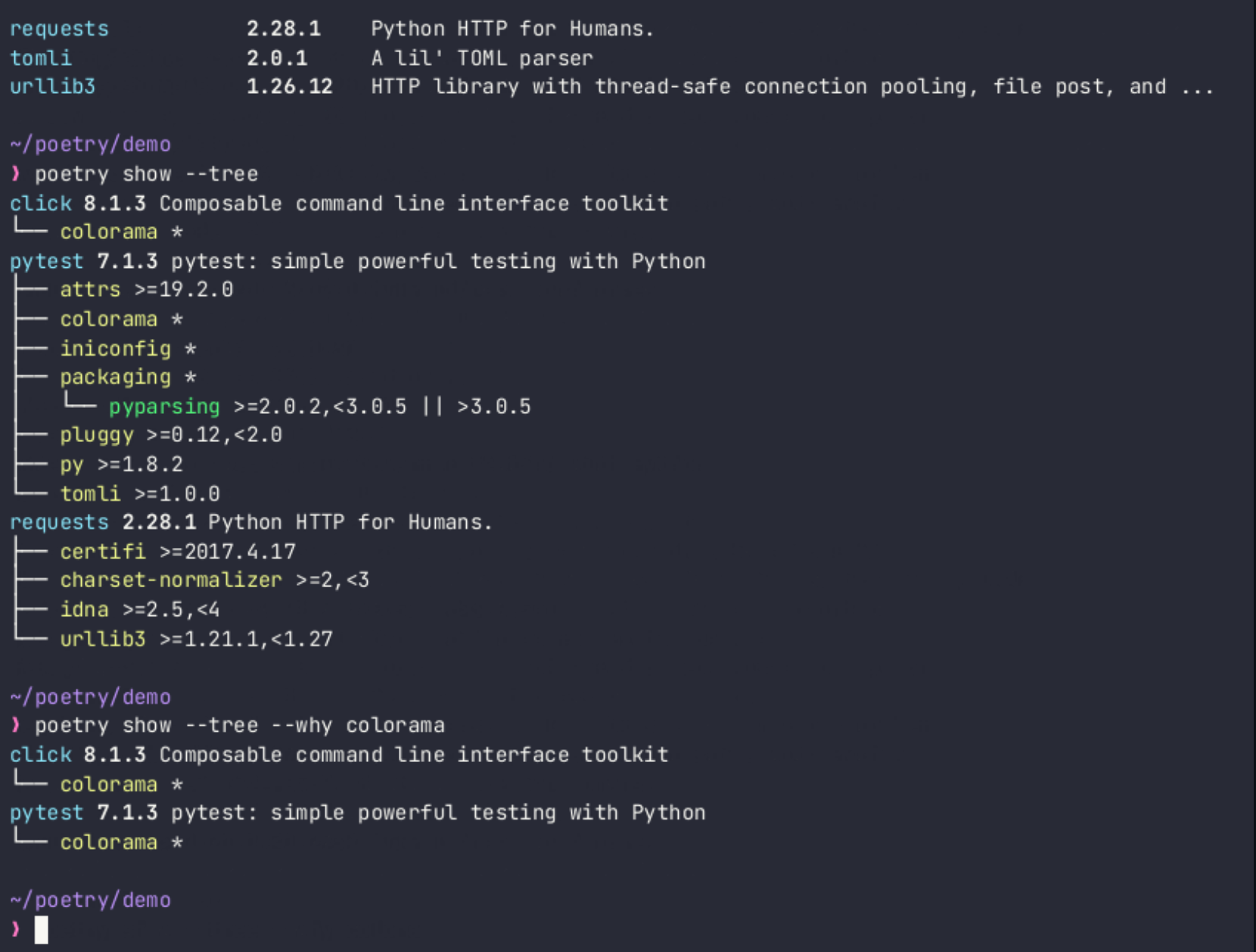This screenshot has height=952, width=1256.
Task: Select the idna >=2.5,<4 dependency
Action: point(140,610)
